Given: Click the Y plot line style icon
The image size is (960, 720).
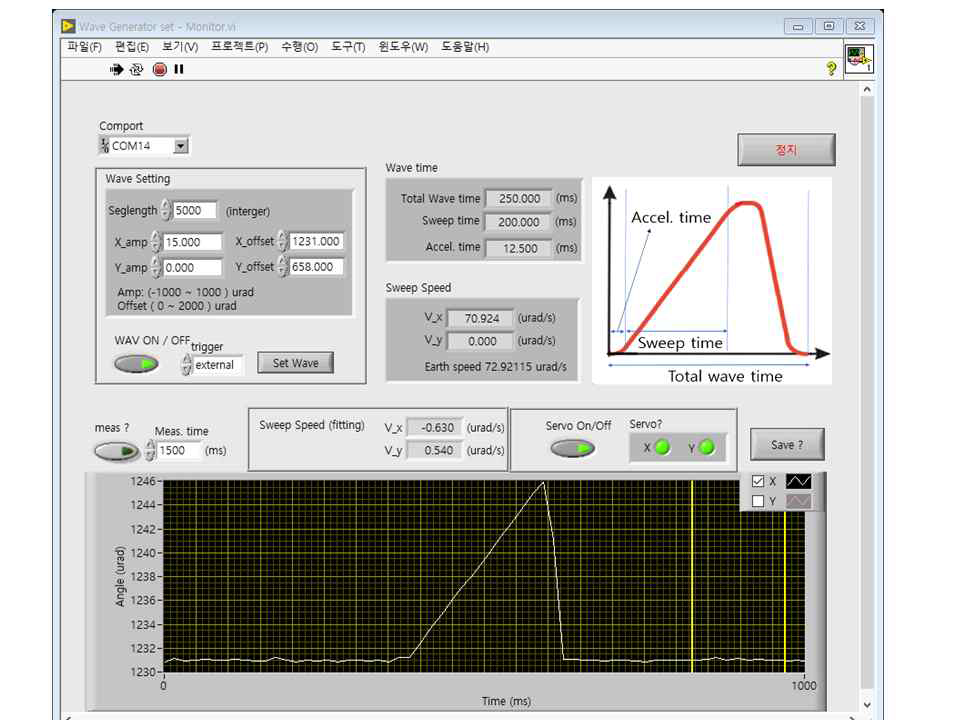Looking at the screenshot, I should tap(798, 501).
